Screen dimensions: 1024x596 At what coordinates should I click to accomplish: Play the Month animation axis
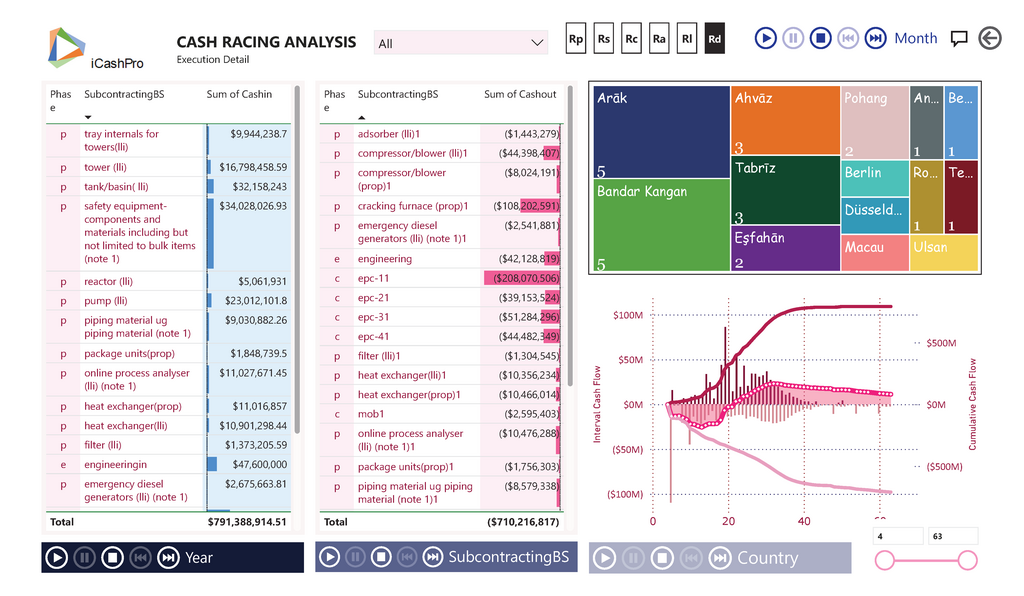point(765,38)
